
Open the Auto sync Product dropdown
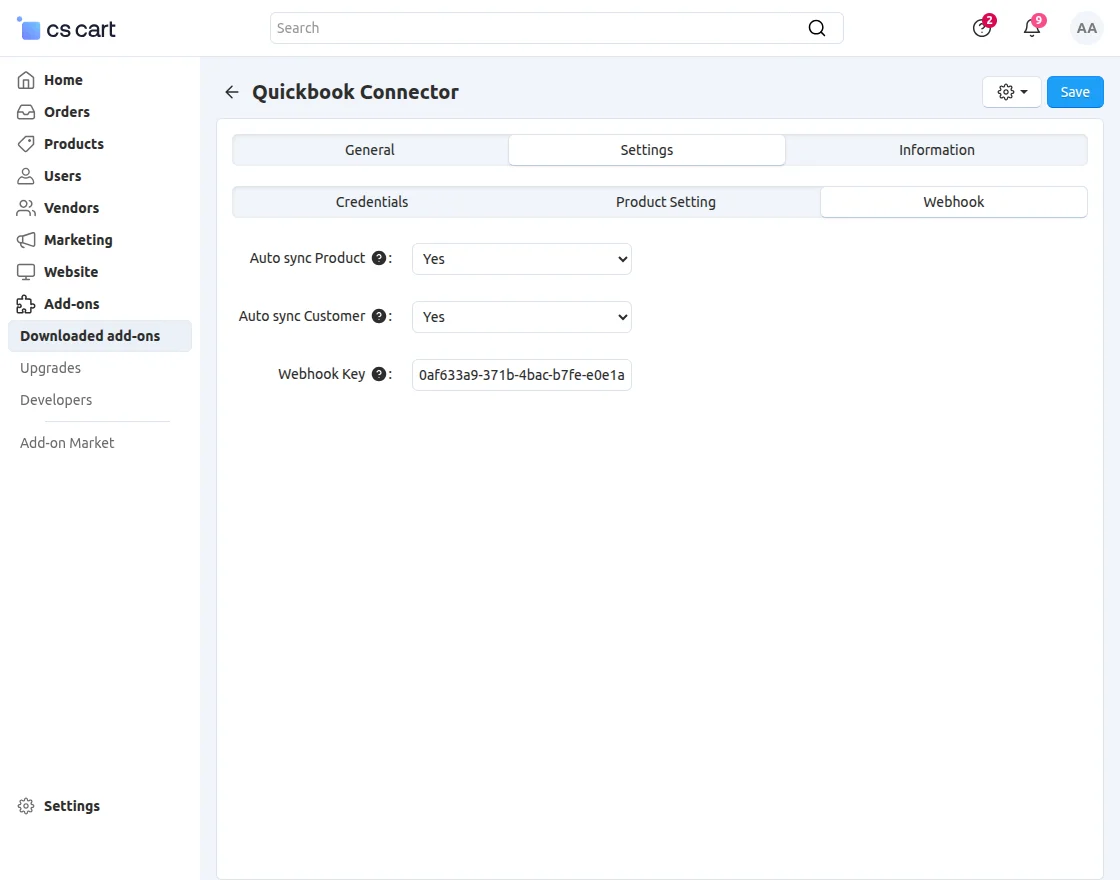coord(521,259)
